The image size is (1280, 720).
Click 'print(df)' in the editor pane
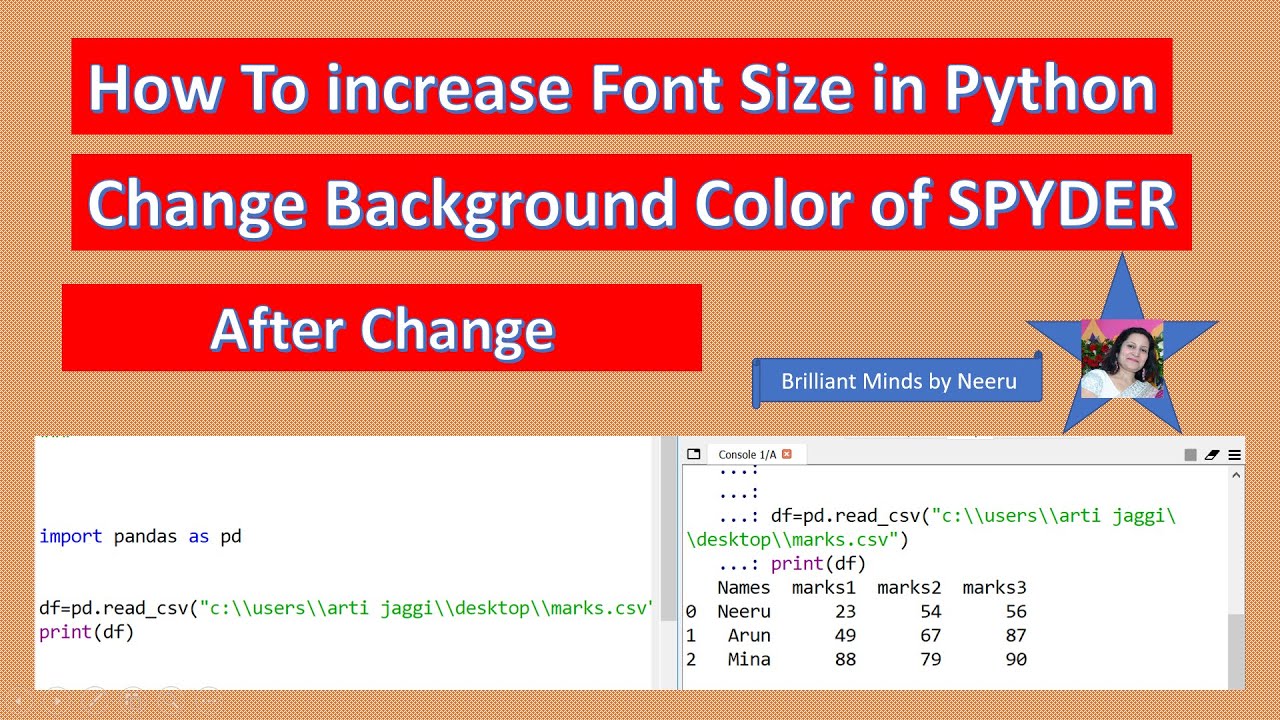86,632
